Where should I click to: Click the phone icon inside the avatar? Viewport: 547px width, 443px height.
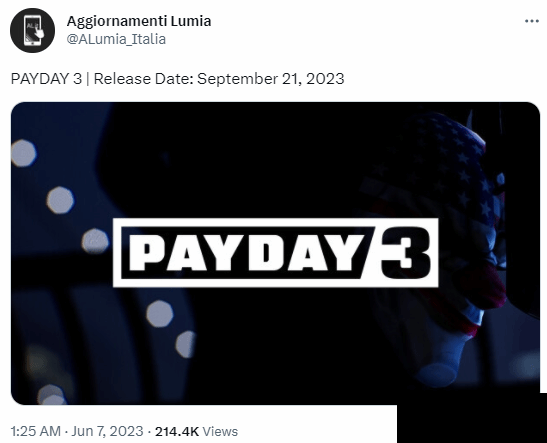[33, 30]
